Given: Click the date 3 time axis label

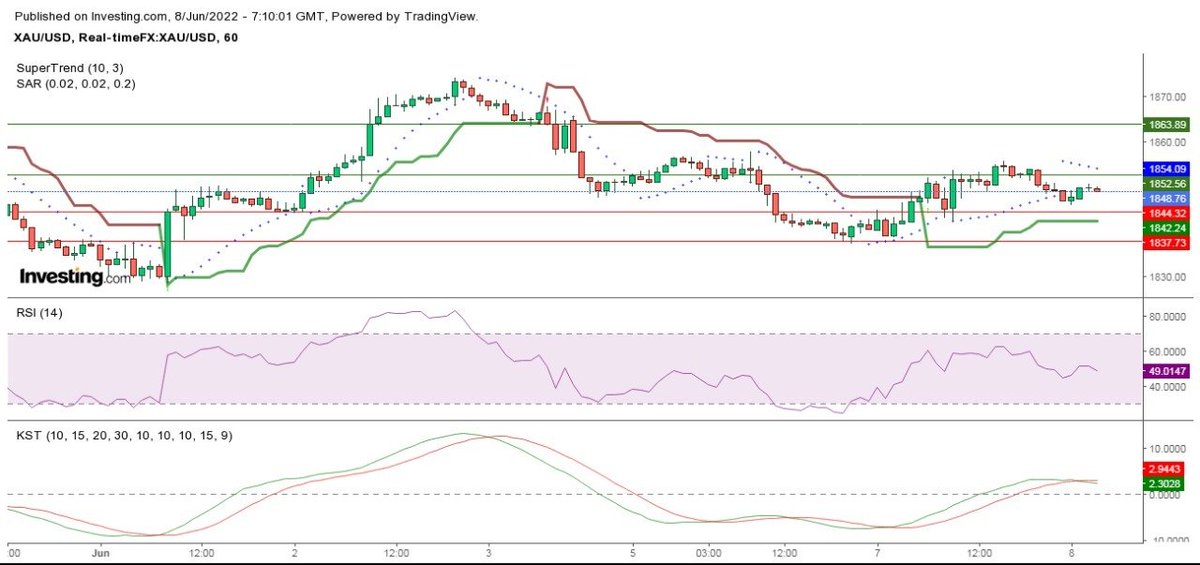Looking at the screenshot, I should 489,552.
